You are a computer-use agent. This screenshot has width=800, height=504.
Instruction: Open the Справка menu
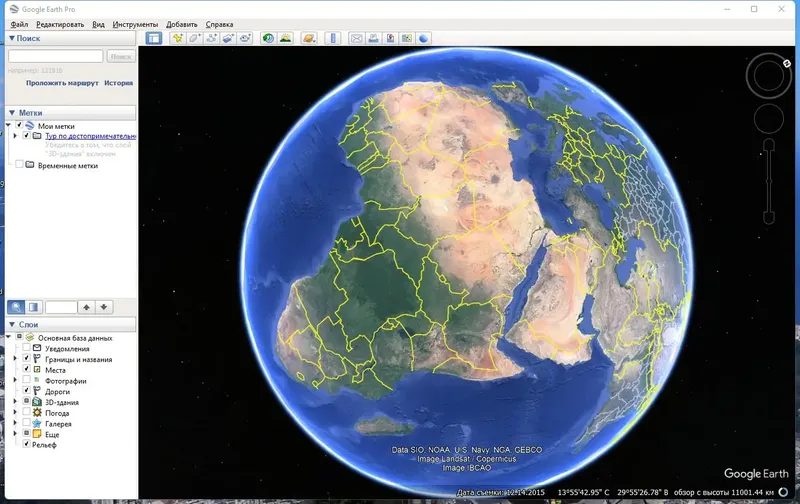219,24
